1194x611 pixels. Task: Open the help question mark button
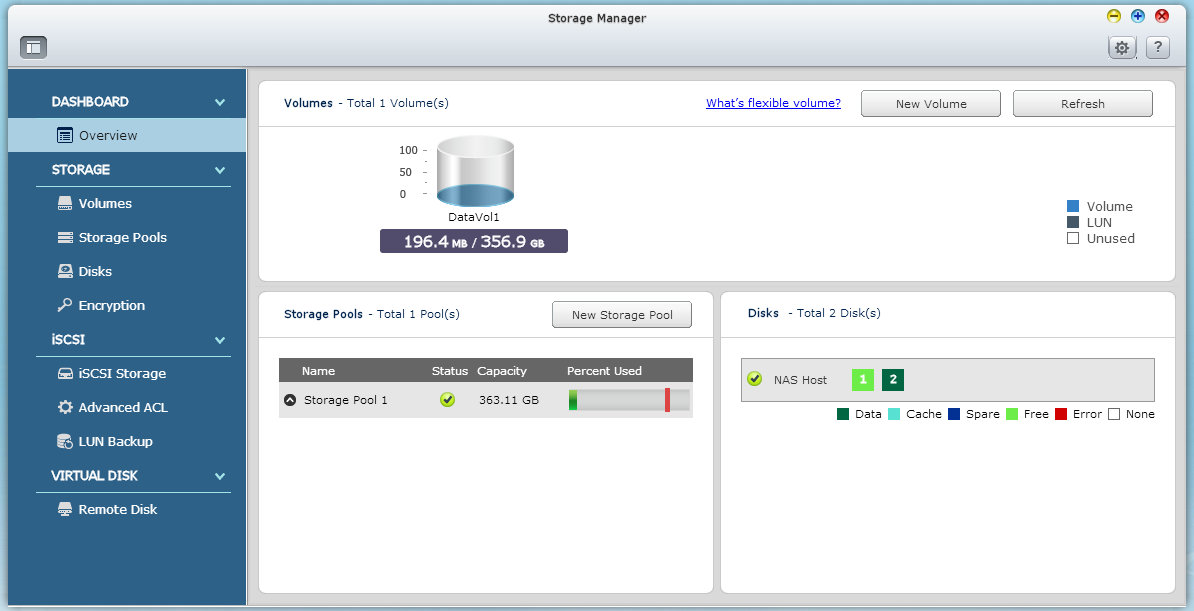click(x=1157, y=47)
